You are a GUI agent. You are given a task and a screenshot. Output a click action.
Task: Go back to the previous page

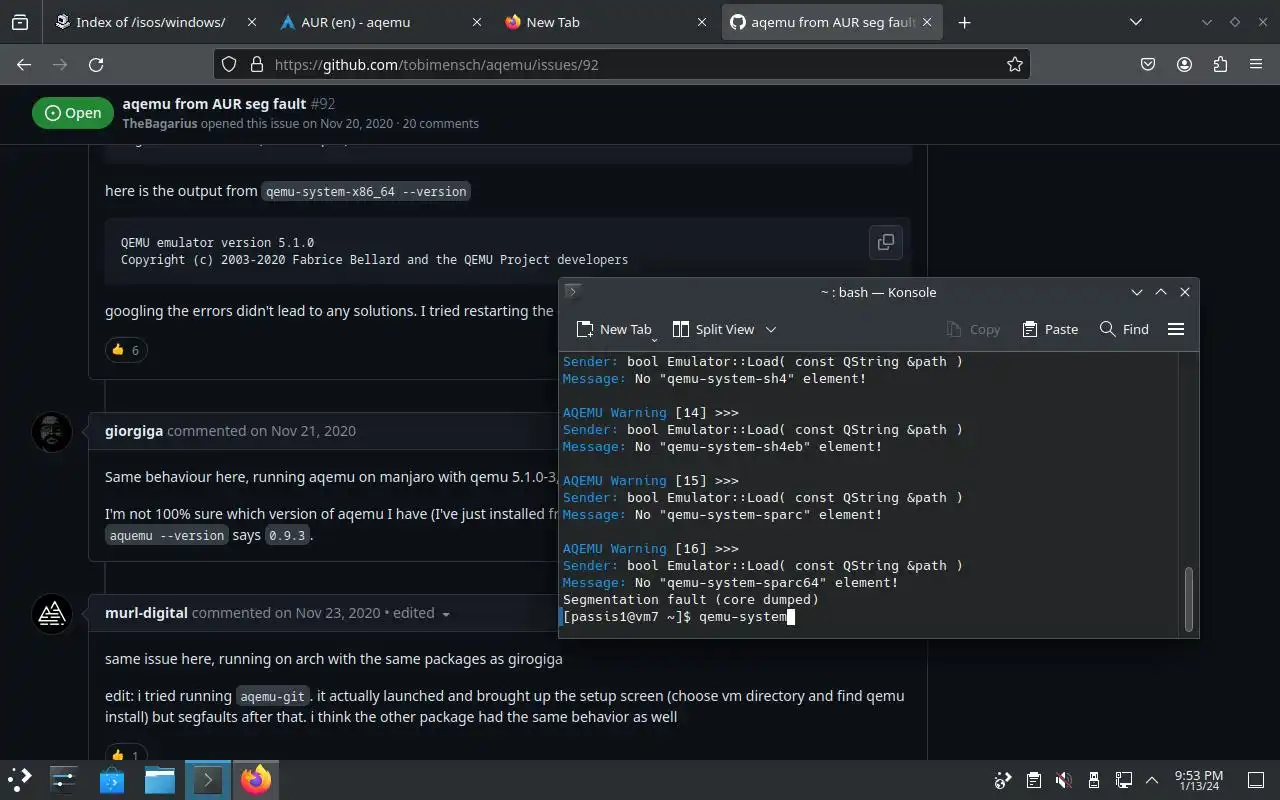[x=24, y=64]
